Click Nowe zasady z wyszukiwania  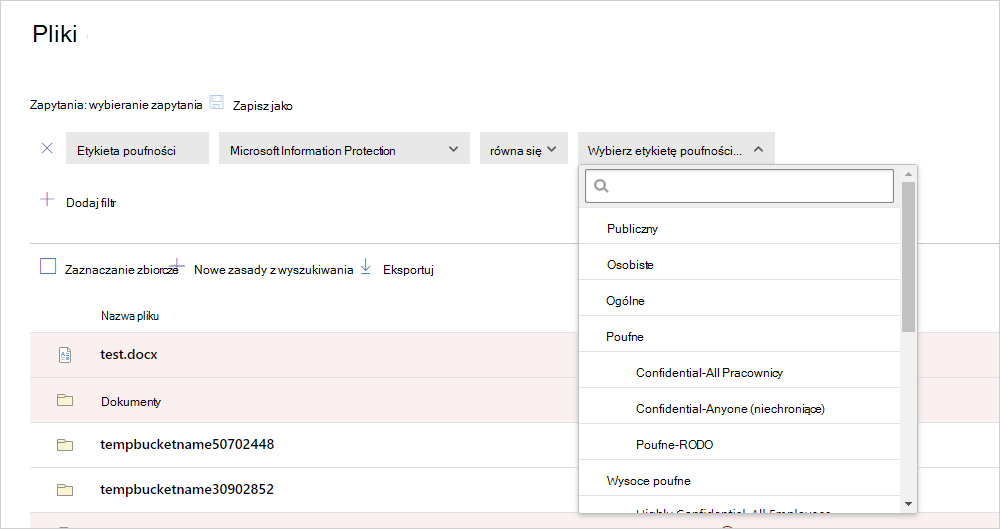(274, 270)
